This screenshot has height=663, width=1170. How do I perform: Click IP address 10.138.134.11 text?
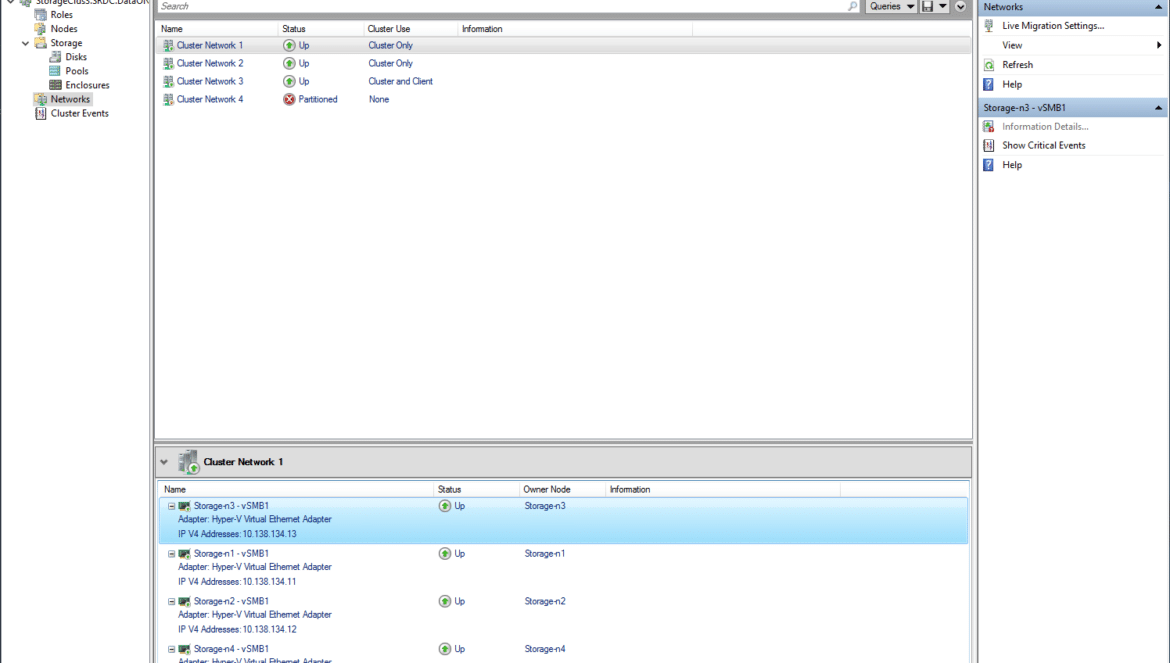(x=269, y=582)
